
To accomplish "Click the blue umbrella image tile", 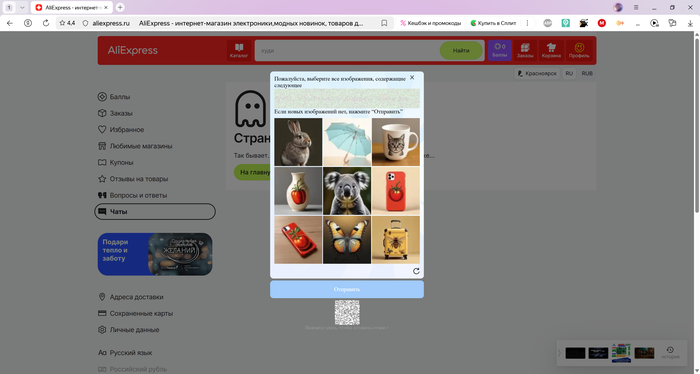I will pos(347,142).
